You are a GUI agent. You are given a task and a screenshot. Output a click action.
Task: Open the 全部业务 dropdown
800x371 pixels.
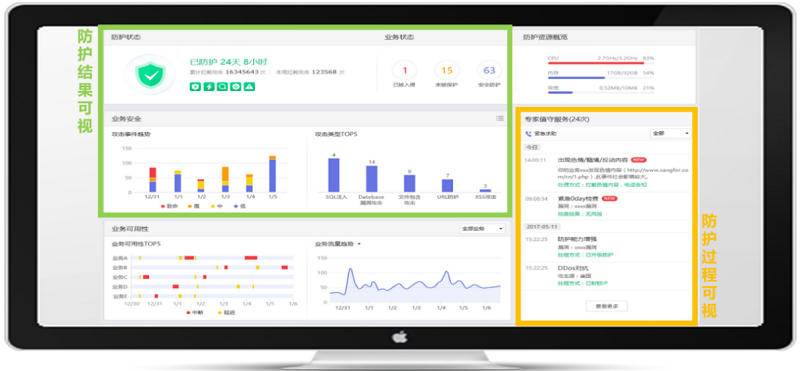482,229
